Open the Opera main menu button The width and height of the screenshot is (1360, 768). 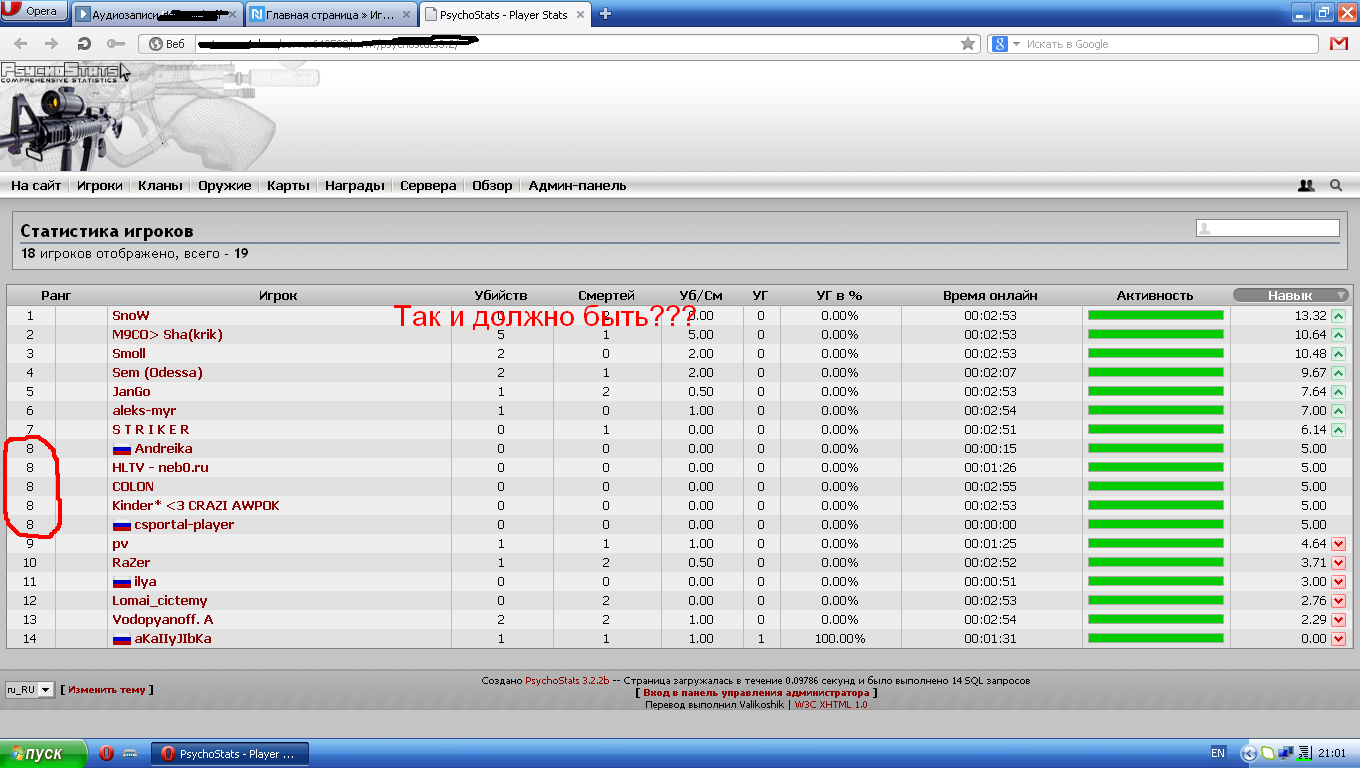click(35, 12)
